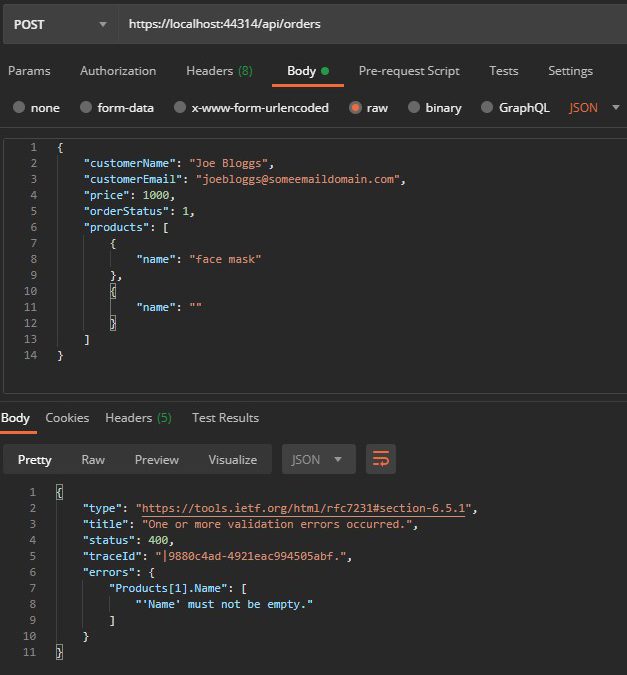Click the wrap lines icon in response toolbar
627x675 pixels.
click(381, 459)
